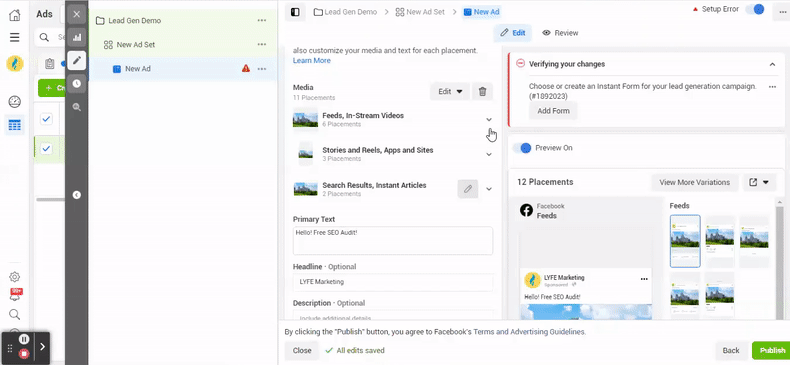The width and height of the screenshot is (790, 365).
Task: Close the editing pane with X icon
Action: coord(77,14)
